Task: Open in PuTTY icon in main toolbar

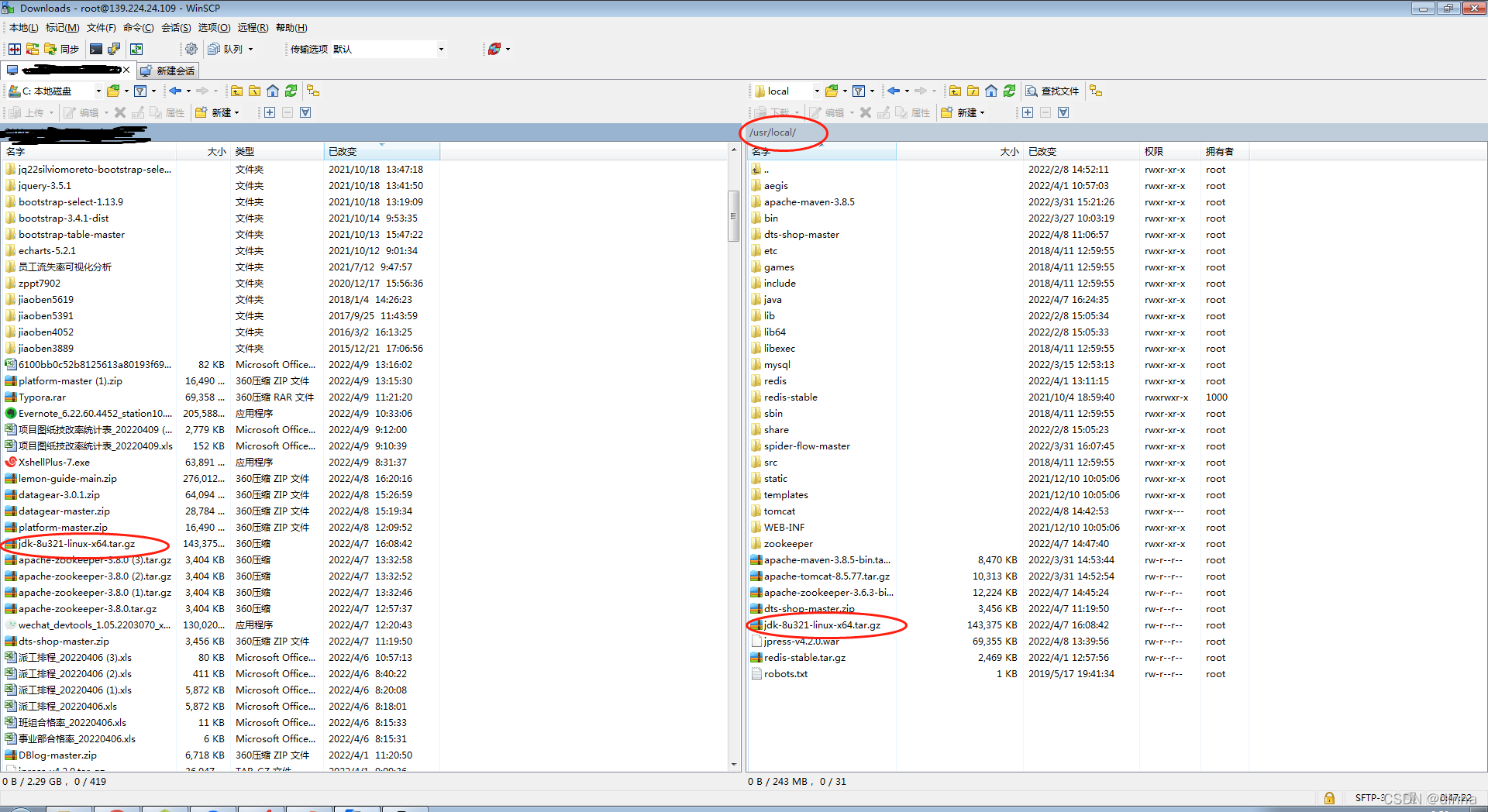Action: click(114, 49)
